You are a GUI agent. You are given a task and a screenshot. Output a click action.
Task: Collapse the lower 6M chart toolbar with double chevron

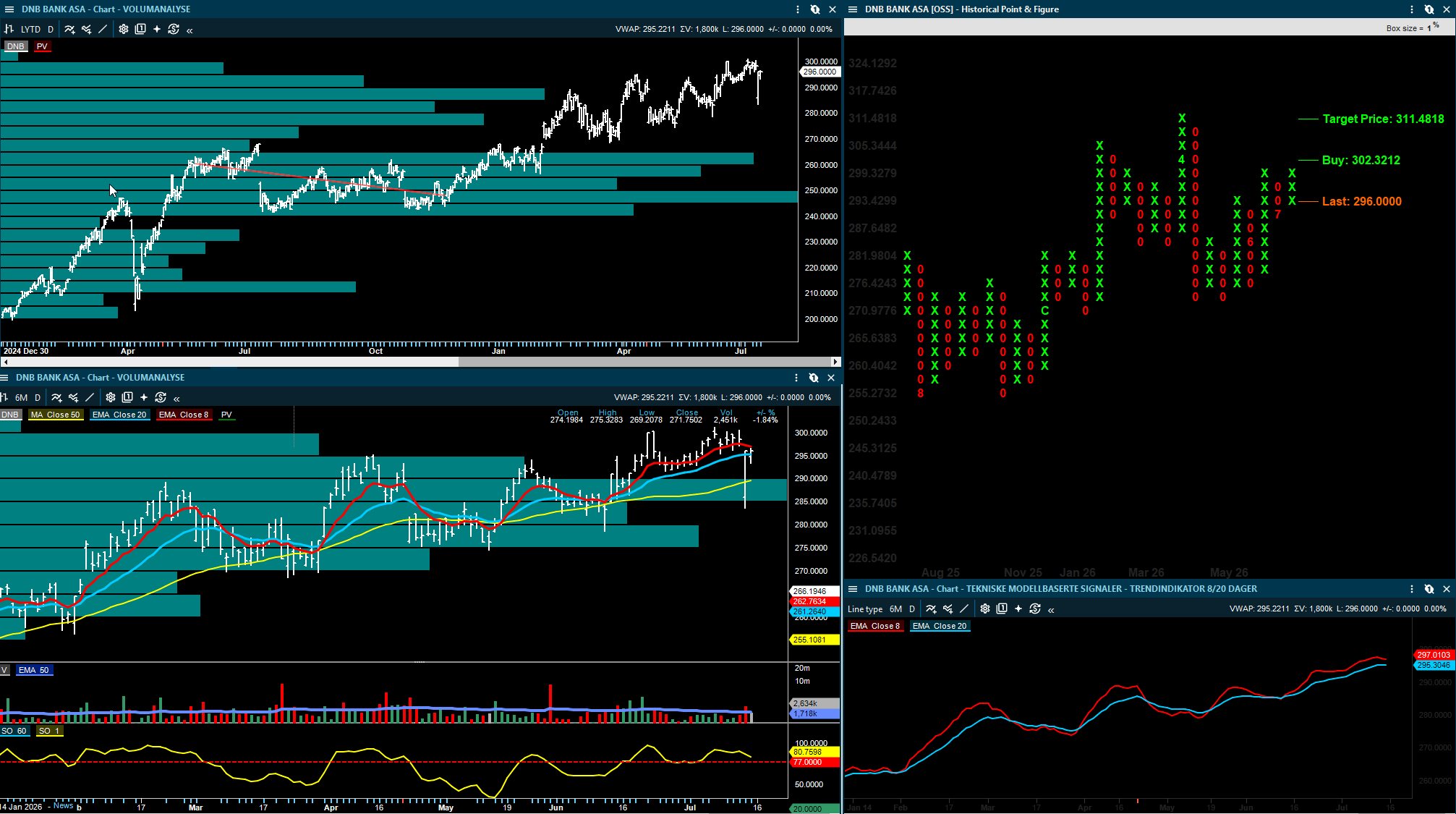click(176, 398)
